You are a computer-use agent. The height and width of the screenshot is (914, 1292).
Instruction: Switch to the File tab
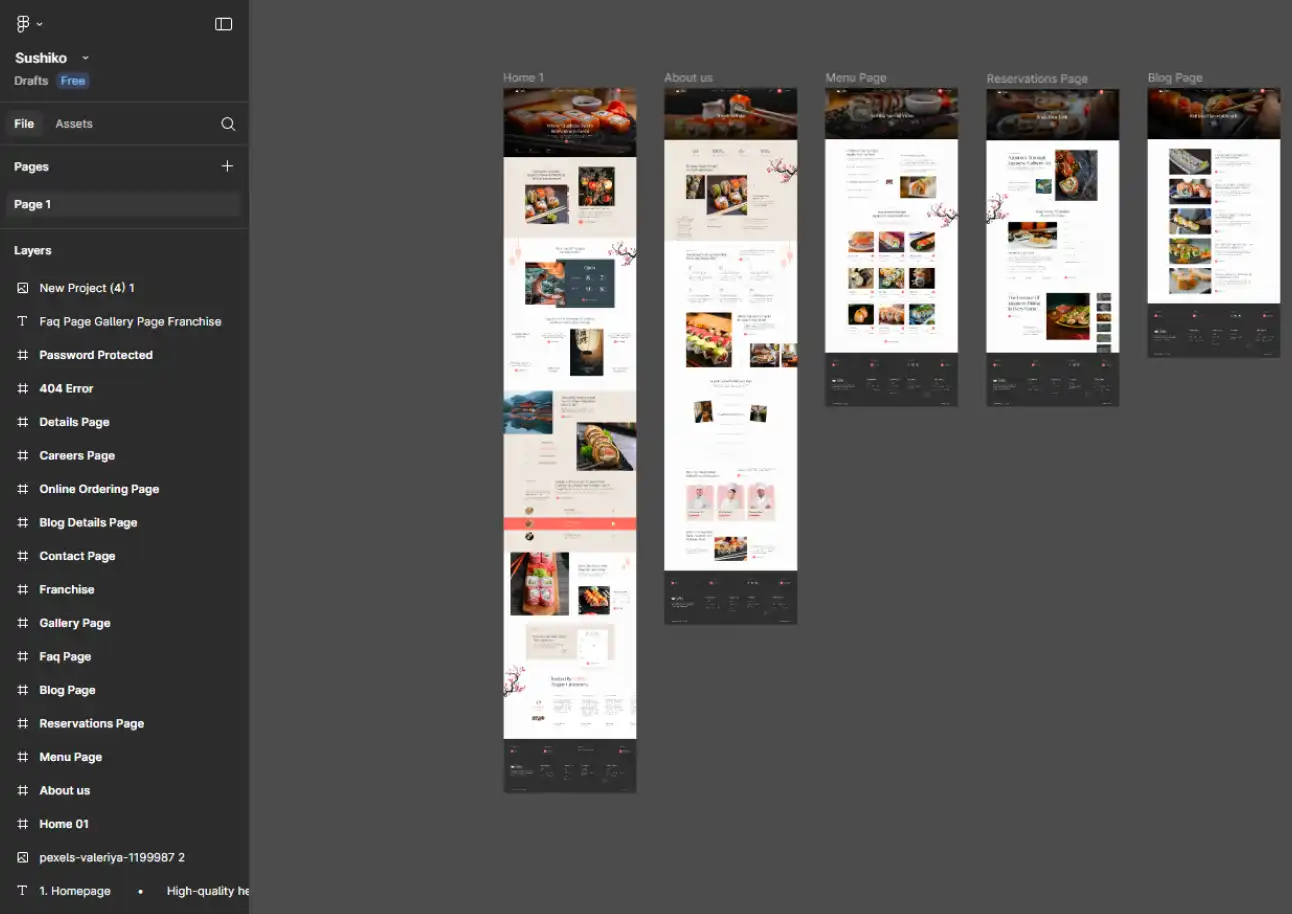click(24, 124)
